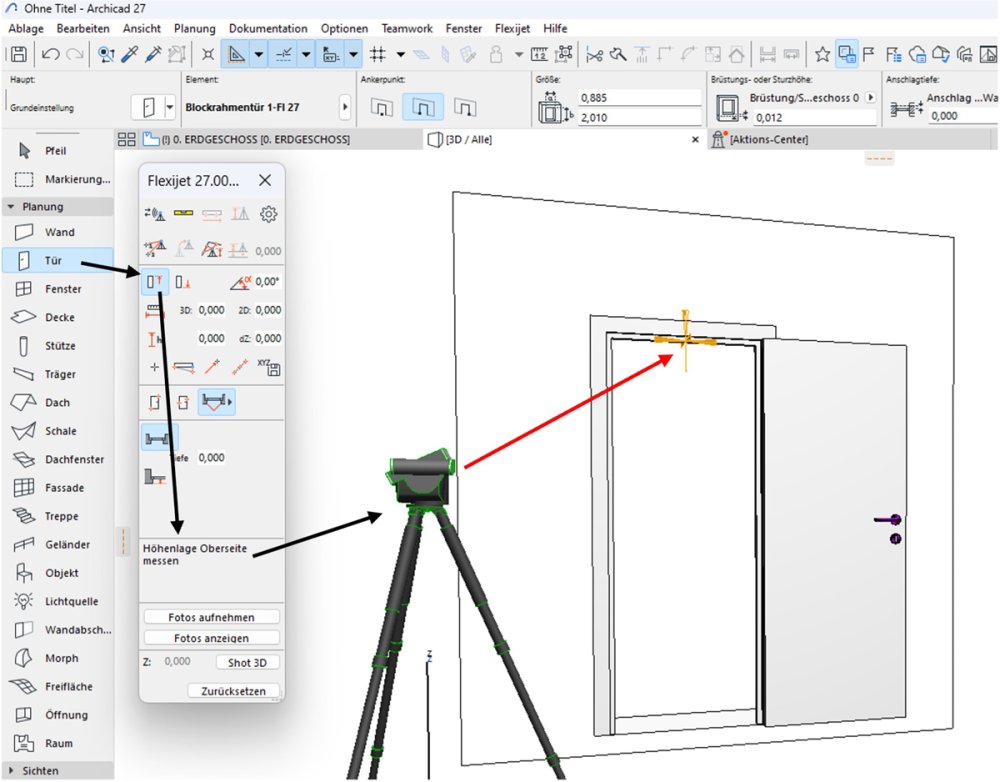Select the center door anchor point option
Viewport: 1000px width, 782px height.
423,107
